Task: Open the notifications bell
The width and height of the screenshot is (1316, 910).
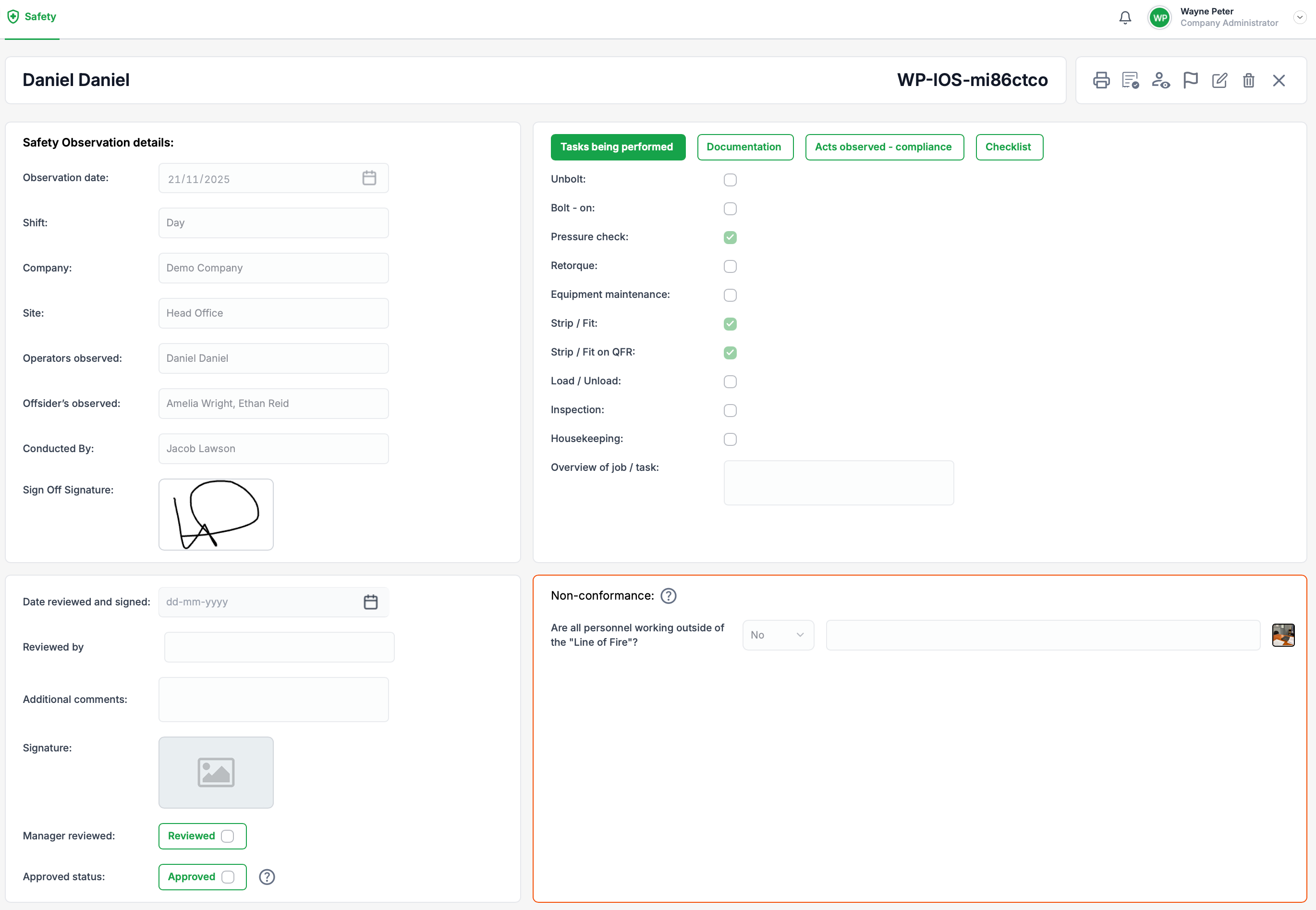Action: [x=1125, y=18]
